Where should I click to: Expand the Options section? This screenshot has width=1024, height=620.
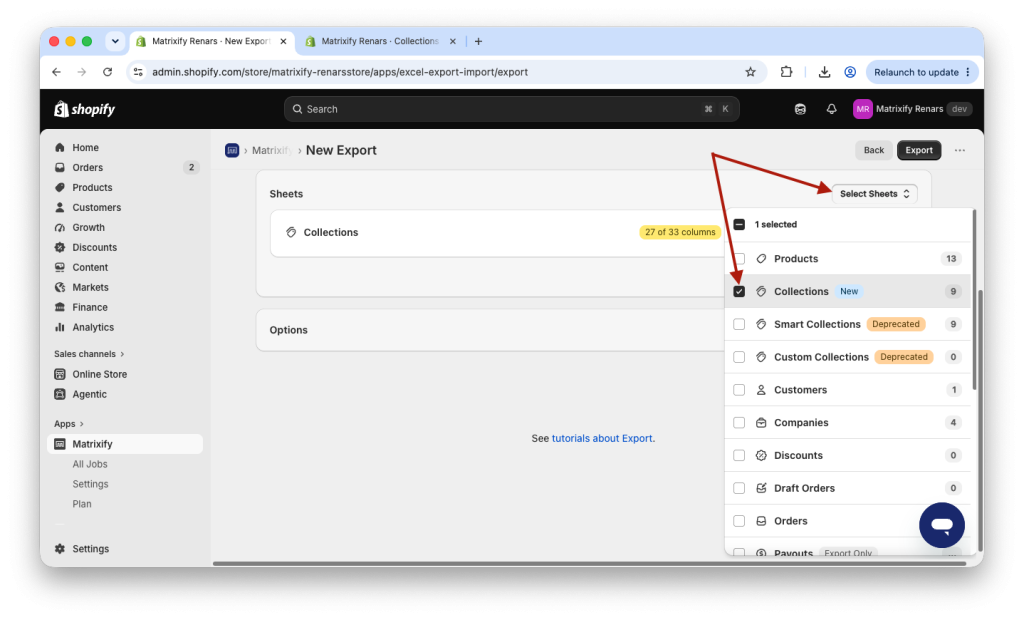490,330
